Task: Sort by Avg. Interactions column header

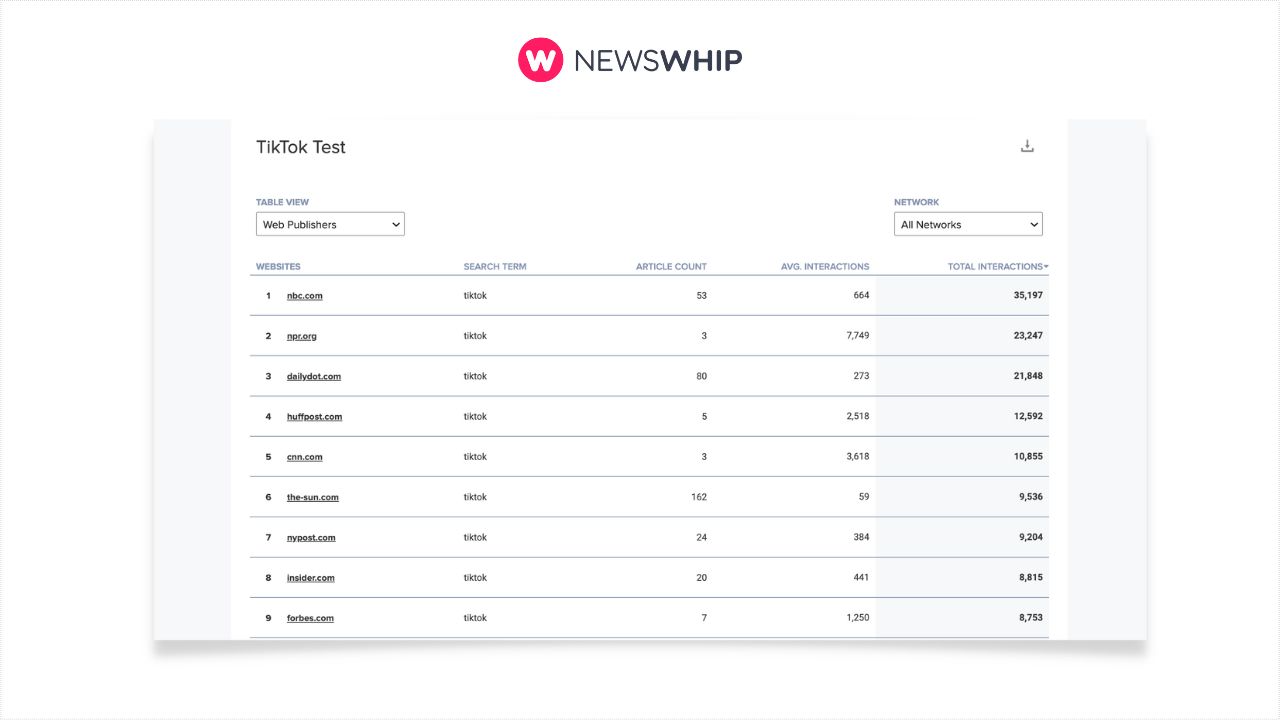Action: click(825, 267)
